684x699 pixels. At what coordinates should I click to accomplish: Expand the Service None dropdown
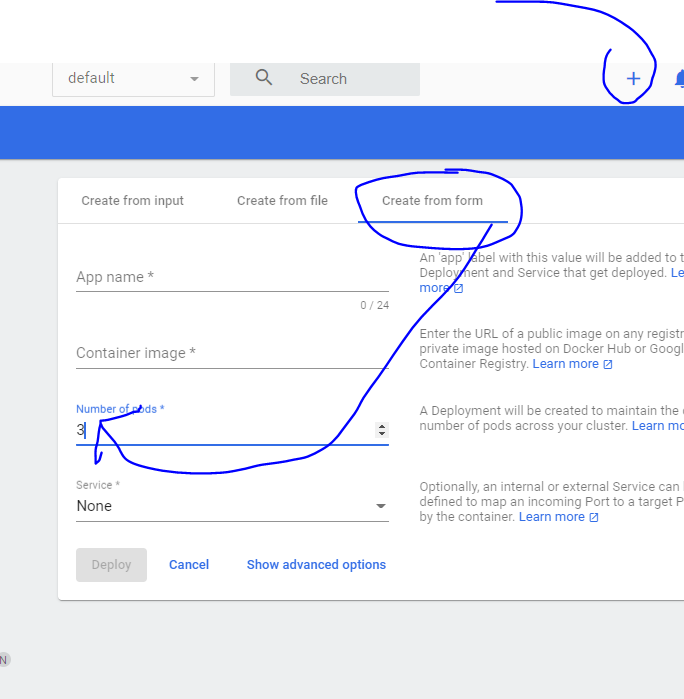click(232, 506)
